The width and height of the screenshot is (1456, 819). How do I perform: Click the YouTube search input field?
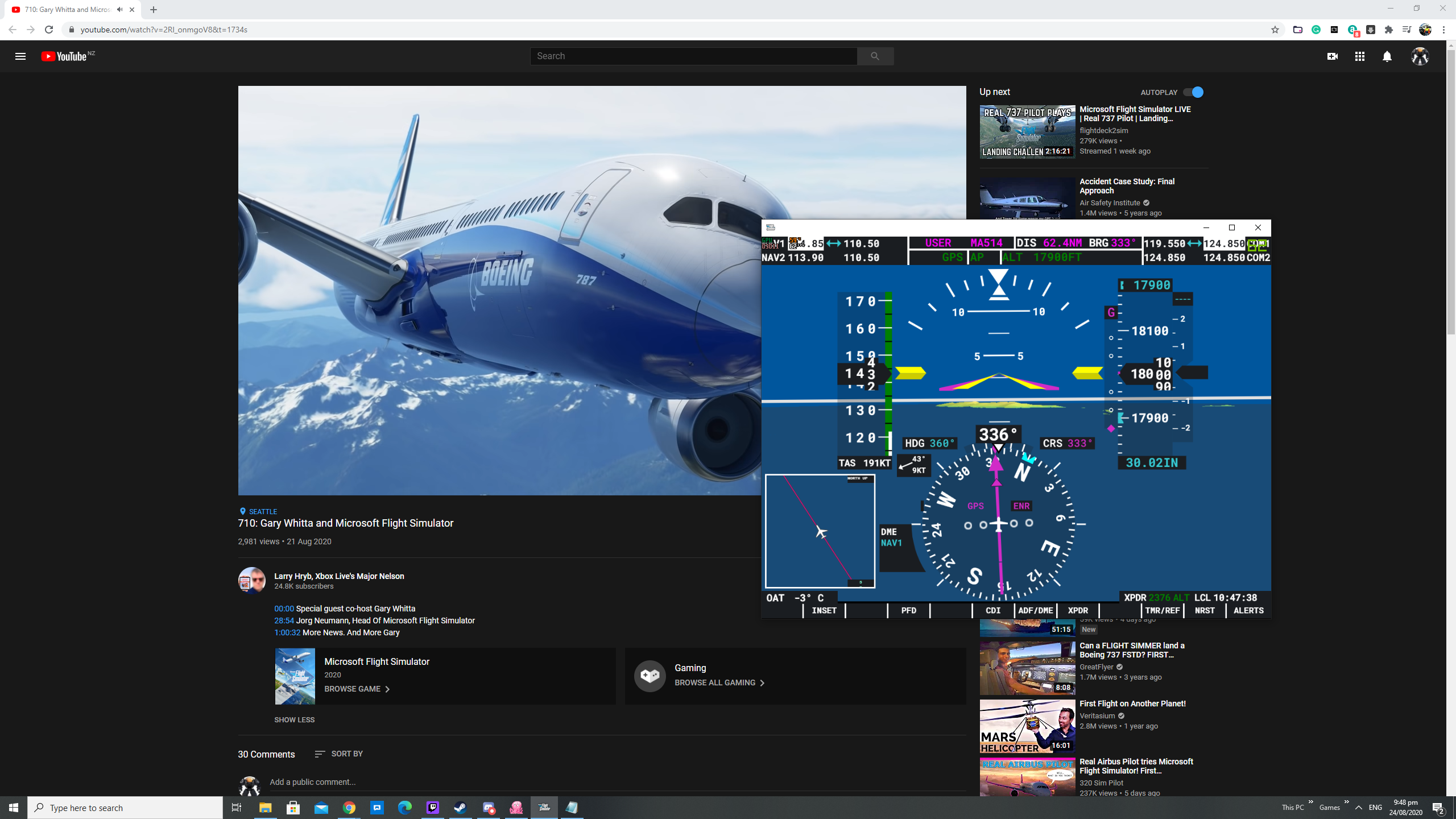(x=694, y=56)
